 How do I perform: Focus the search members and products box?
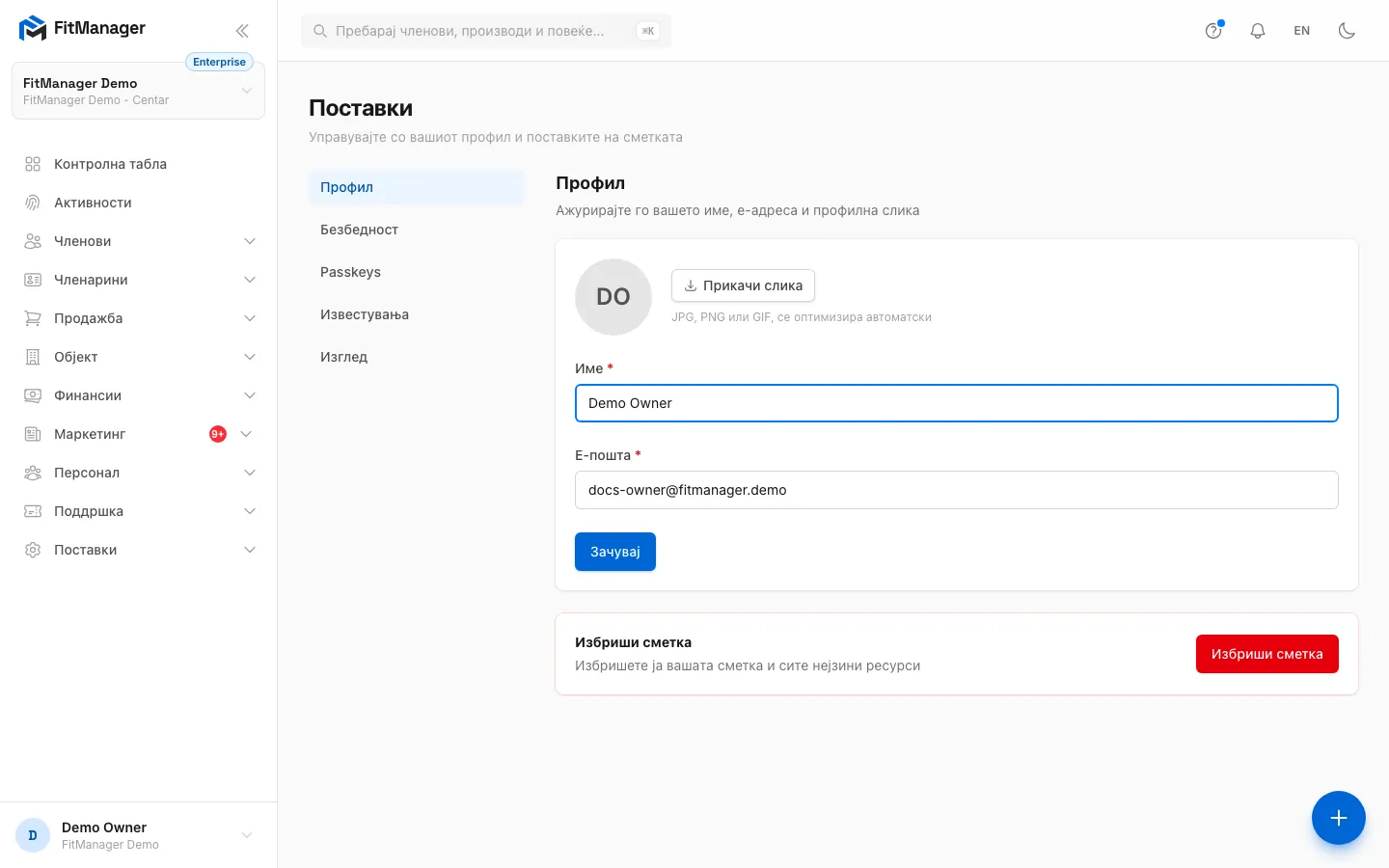tap(486, 31)
